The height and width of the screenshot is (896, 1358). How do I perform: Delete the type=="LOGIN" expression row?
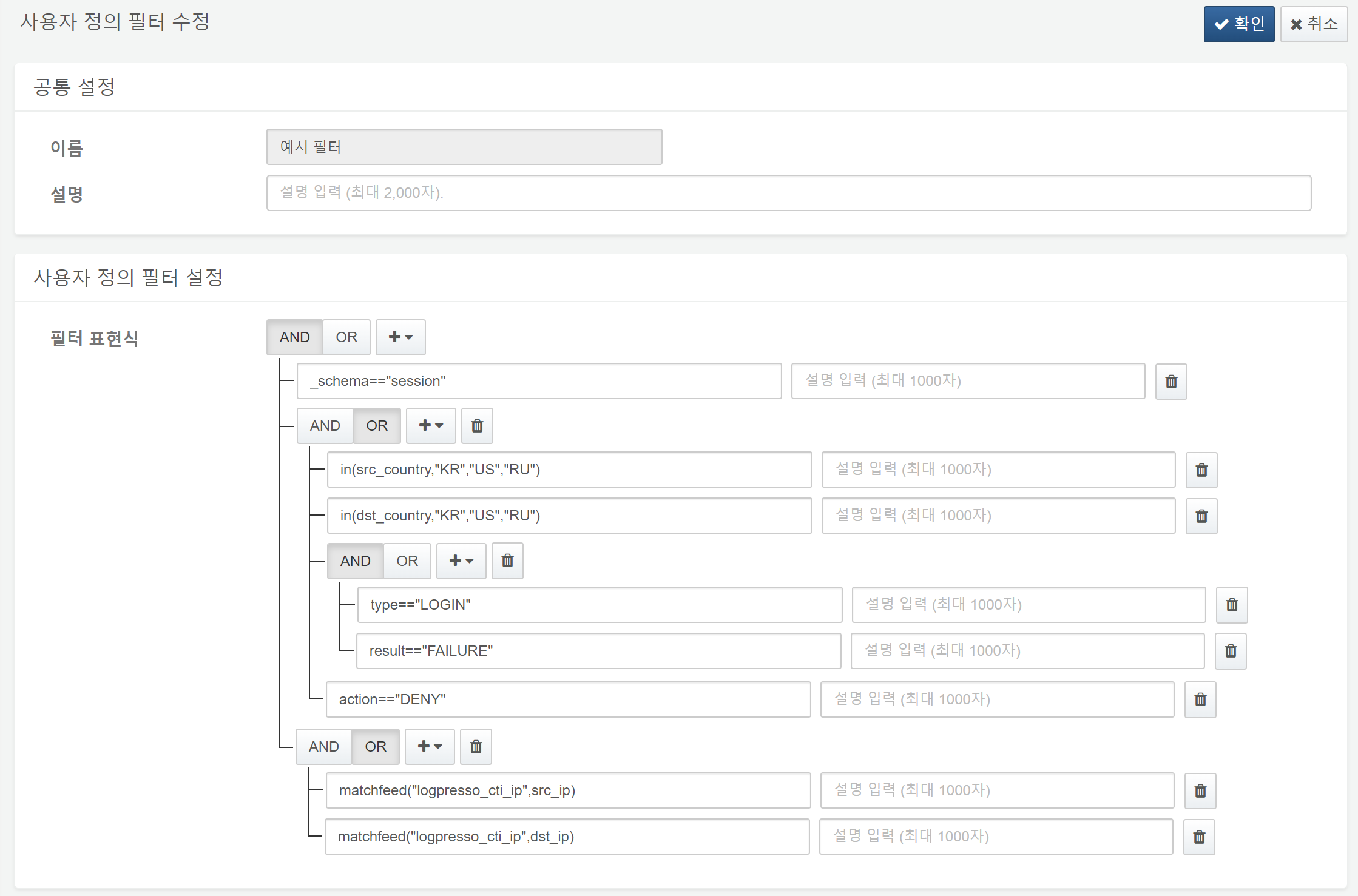pos(1232,605)
